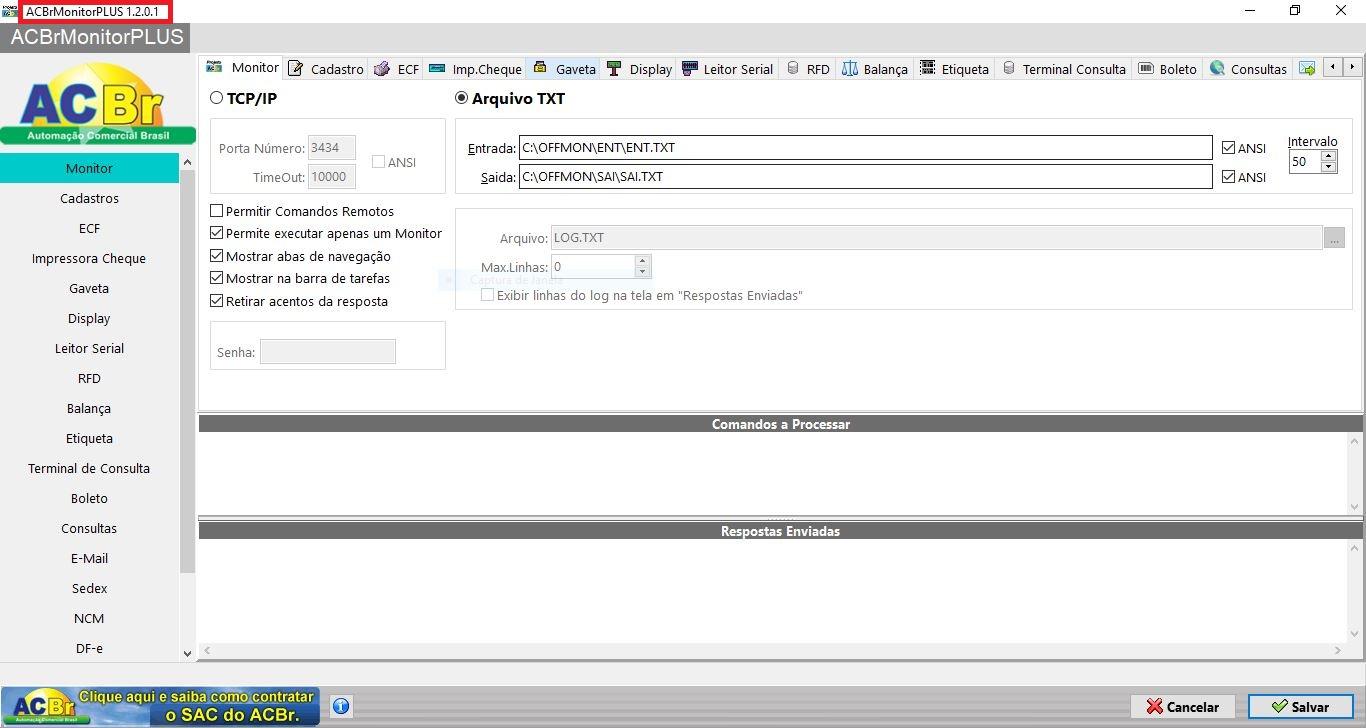Click the Imp.Cheque tab icon

tap(436, 68)
